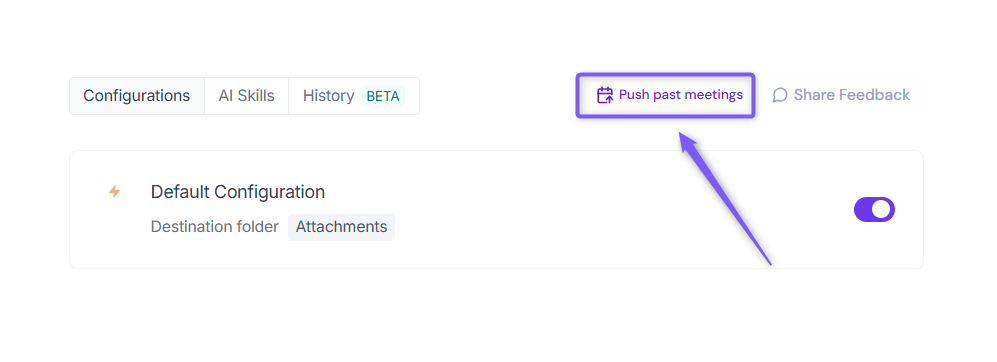This screenshot has height=362, width=997.
Task: Open the Default Configuration title
Action: tap(238, 191)
